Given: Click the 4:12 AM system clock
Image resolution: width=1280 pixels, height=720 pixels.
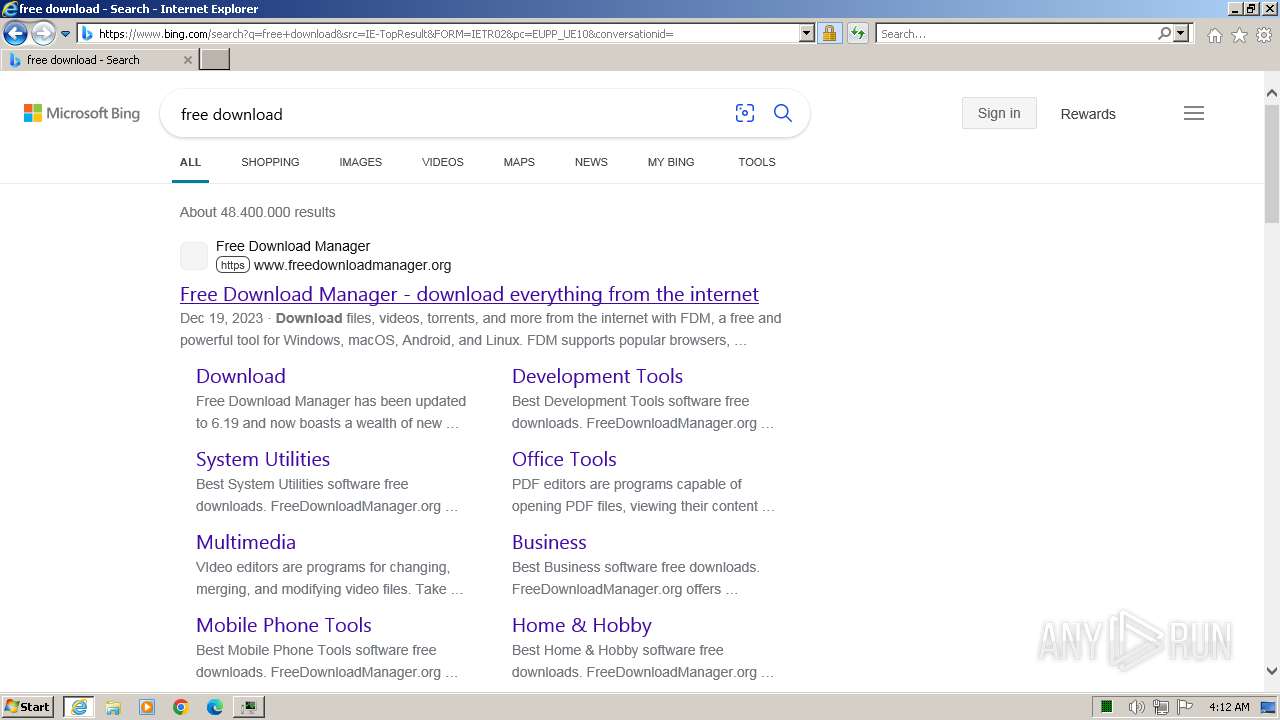Looking at the screenshot, I should [x=1229, y=707].
